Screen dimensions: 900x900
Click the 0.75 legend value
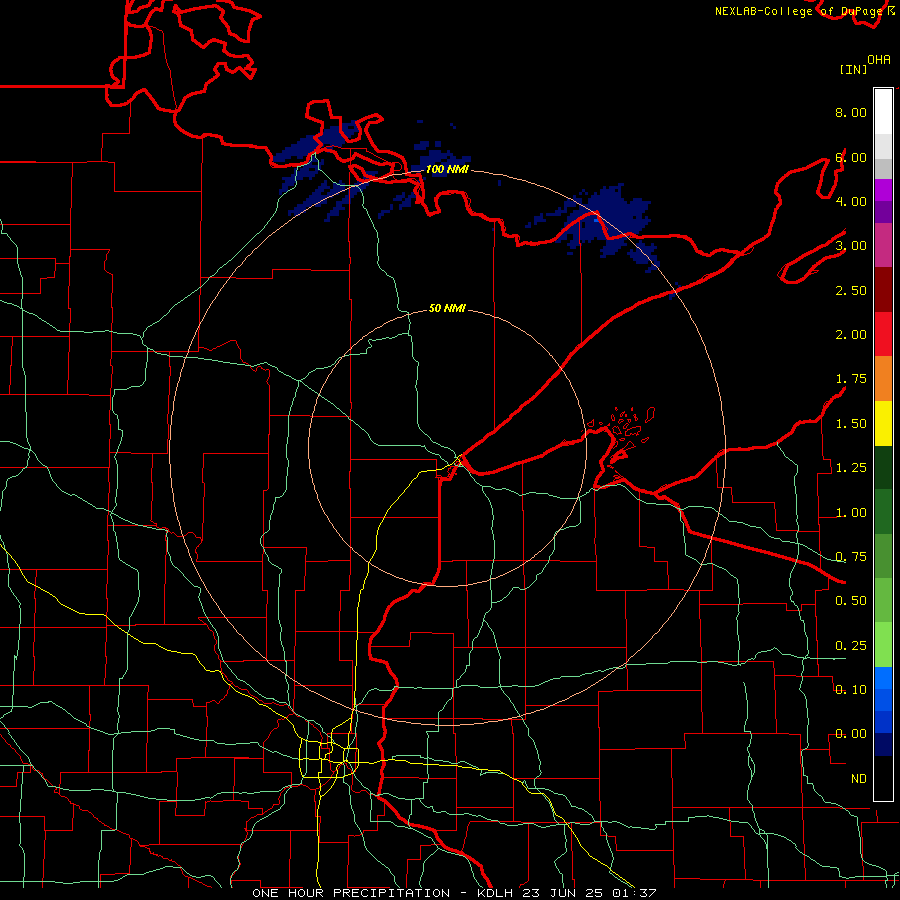coord(851,557)
